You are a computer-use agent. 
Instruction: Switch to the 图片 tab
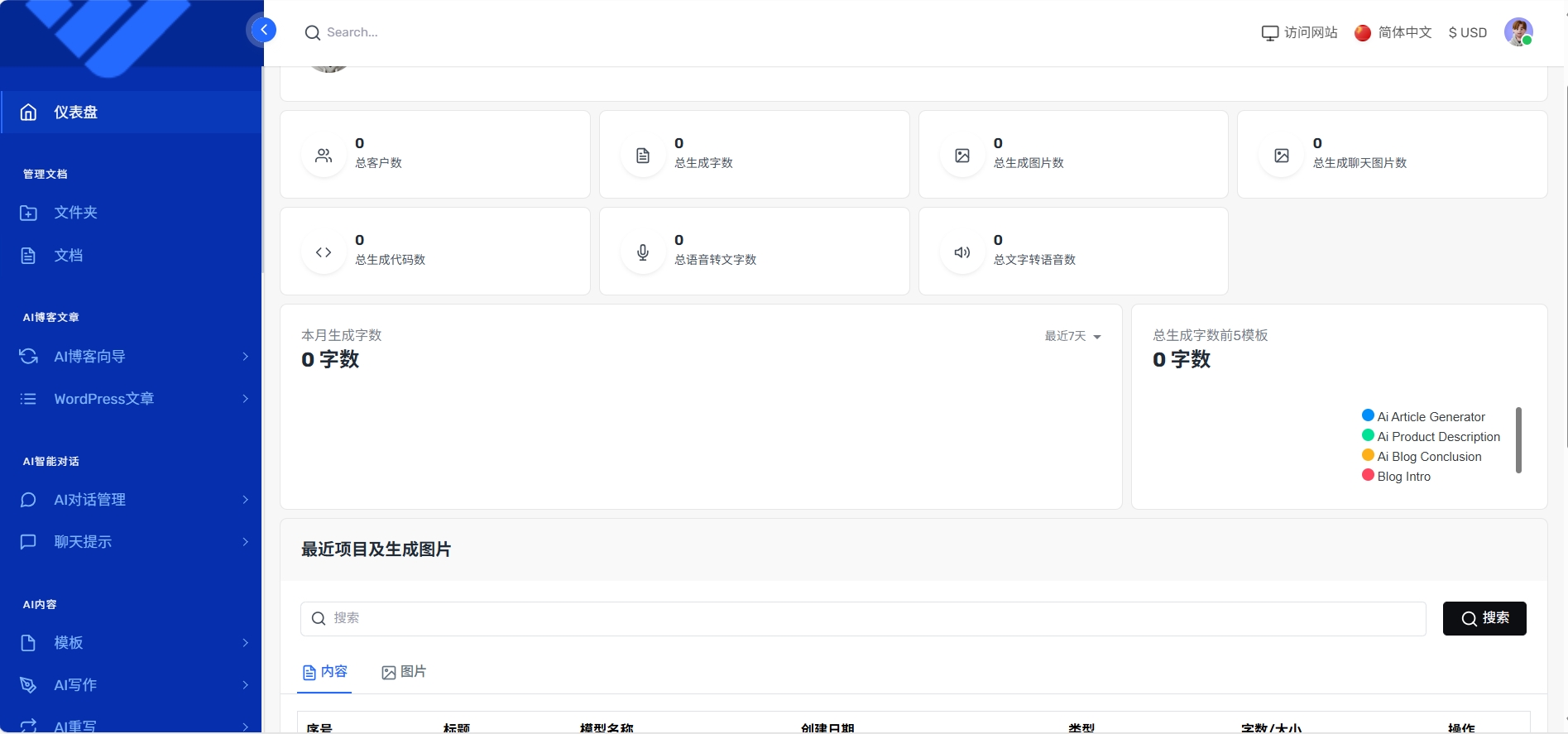click(404, 672)
